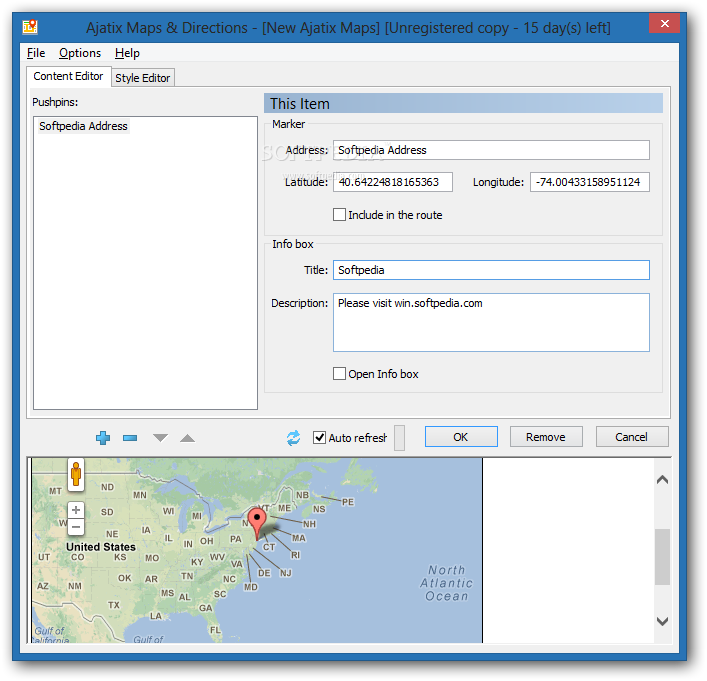Move pushpin down with gray down triangle
The width and height of the screenshot is (707, 681).
click(160, 438)
